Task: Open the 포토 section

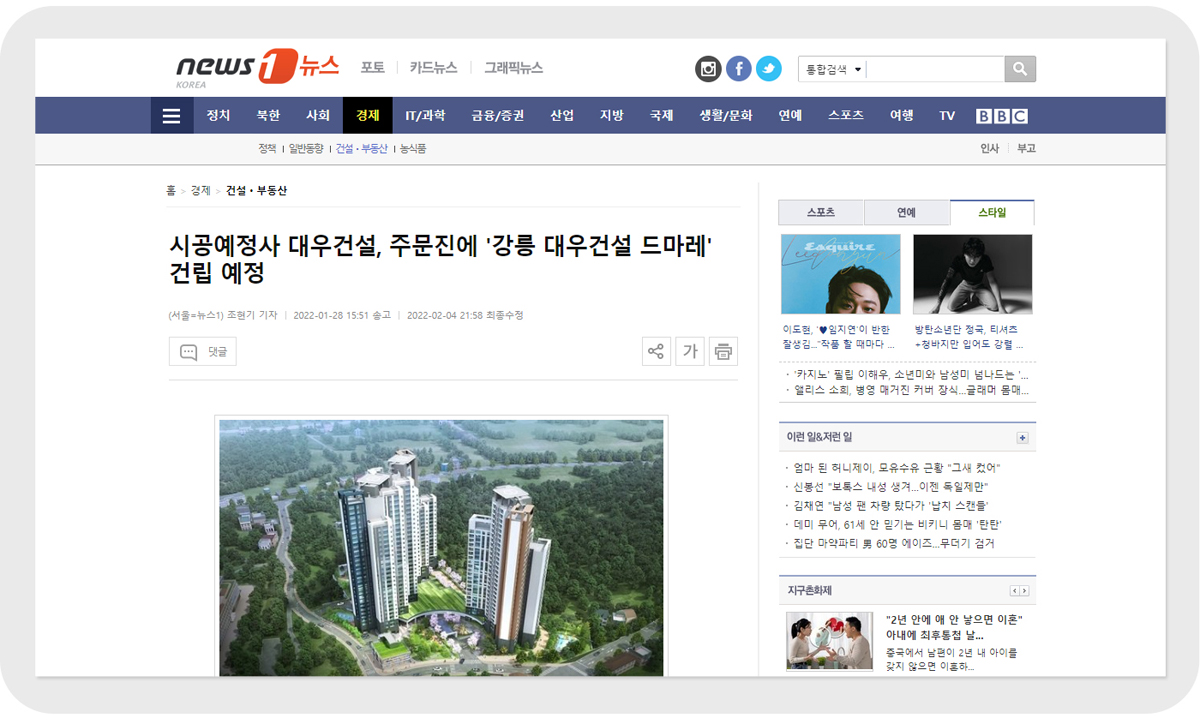Action: tap(373, 68)
